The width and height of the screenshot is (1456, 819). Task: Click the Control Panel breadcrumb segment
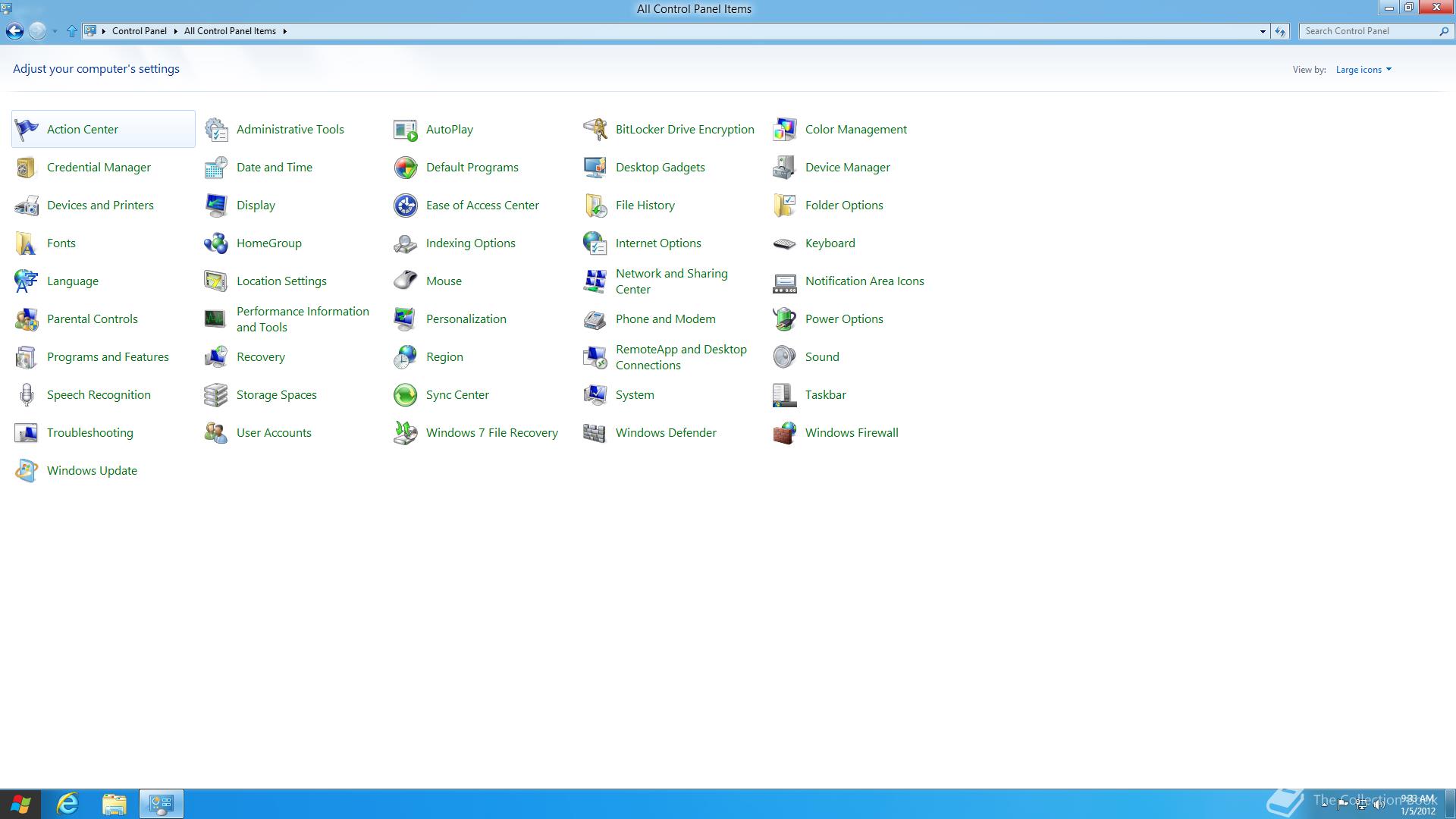[140, 31]
